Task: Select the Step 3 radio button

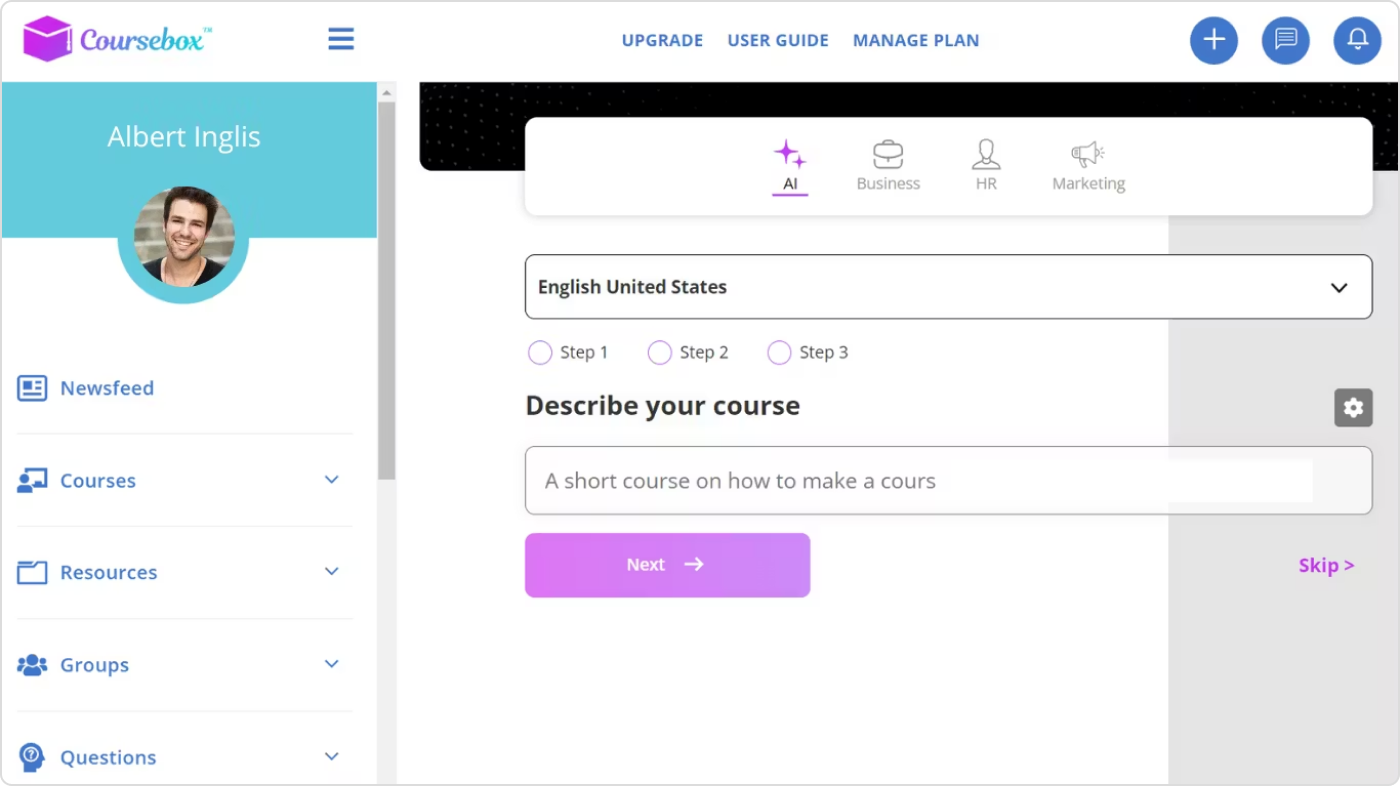Action: [778, 352]
